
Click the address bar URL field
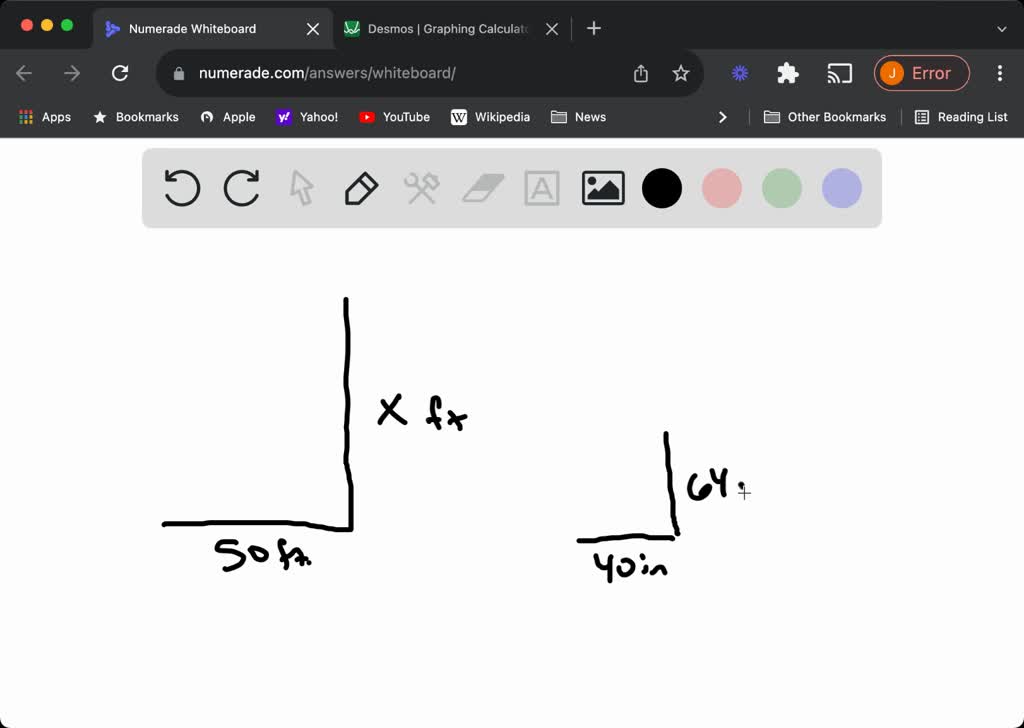coord(400,73)
